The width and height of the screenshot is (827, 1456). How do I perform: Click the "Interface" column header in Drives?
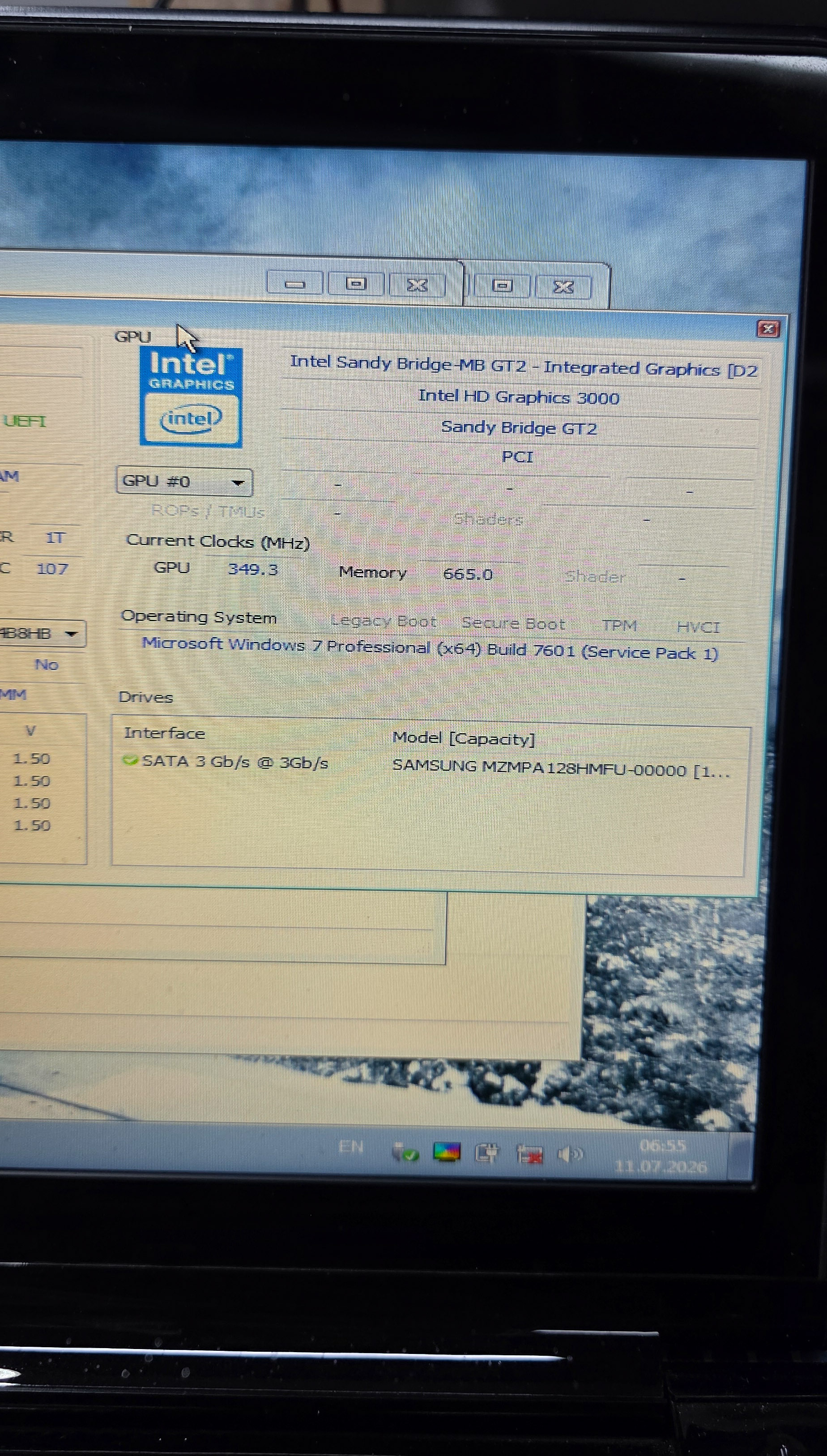164,733
